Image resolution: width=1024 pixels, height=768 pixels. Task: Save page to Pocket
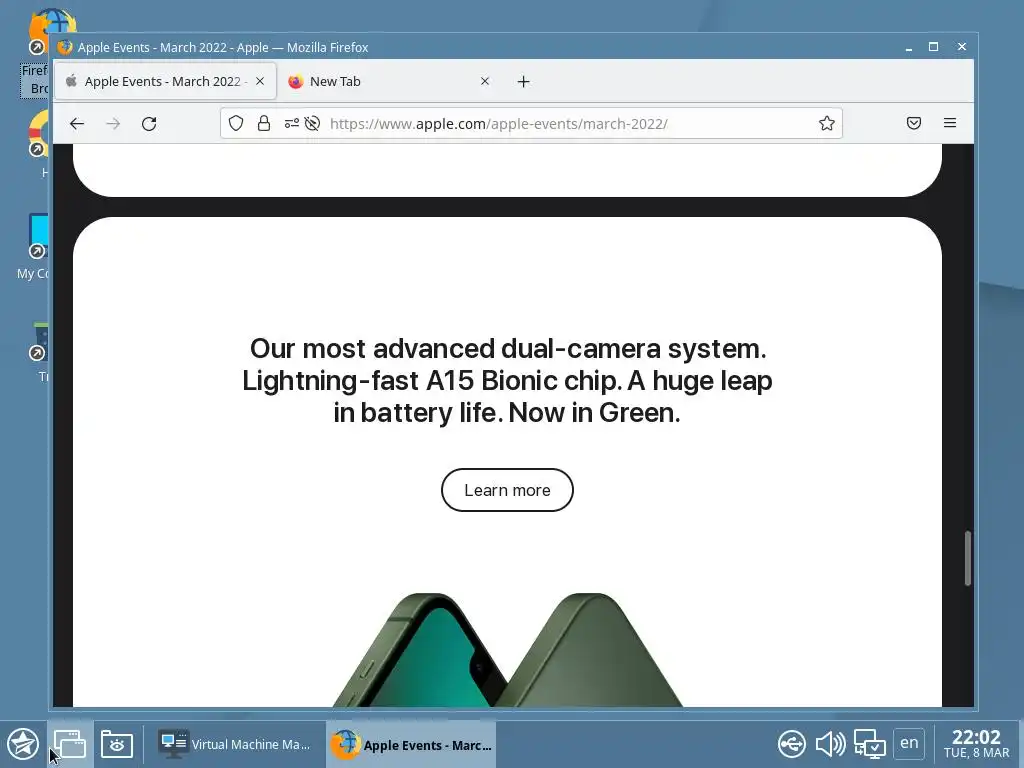click(x=914, y=123)
